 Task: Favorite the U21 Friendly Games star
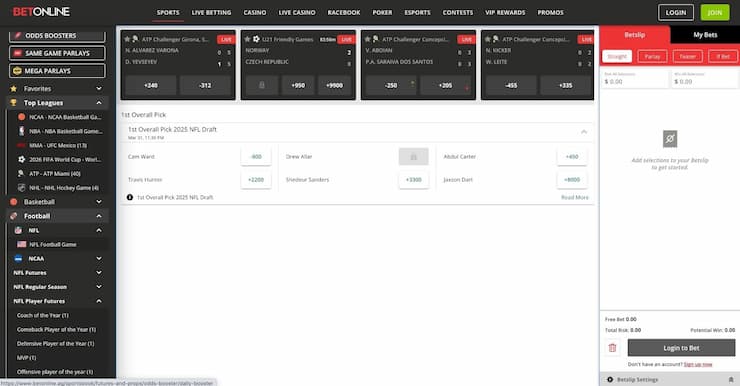coord(247,39)
